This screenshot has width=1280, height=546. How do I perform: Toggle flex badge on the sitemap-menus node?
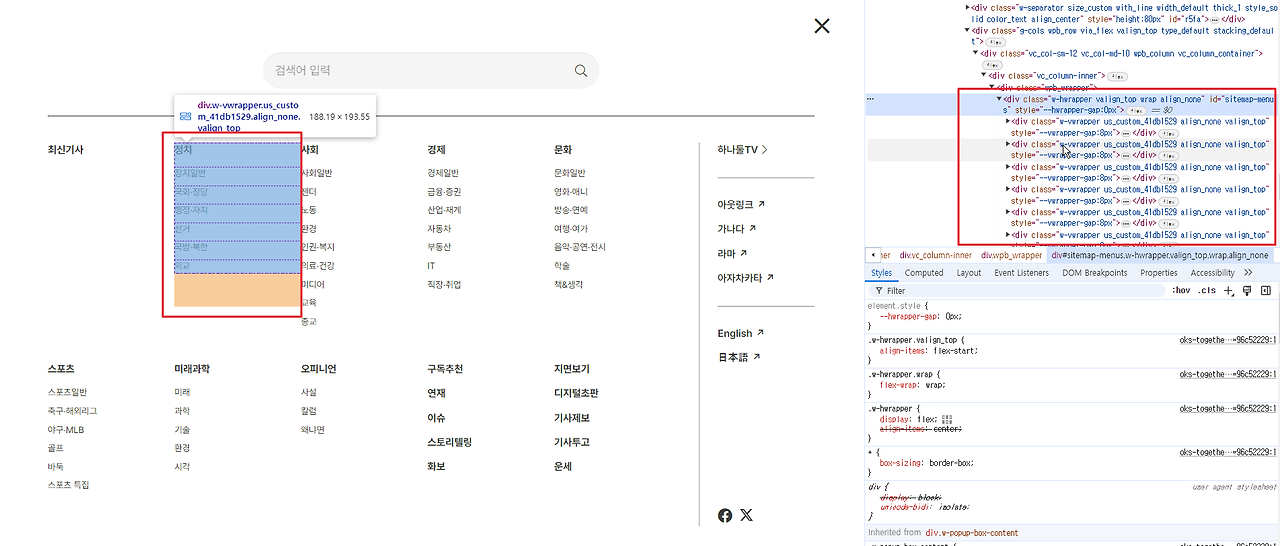pyautogui.click(x=1139, y=110)
